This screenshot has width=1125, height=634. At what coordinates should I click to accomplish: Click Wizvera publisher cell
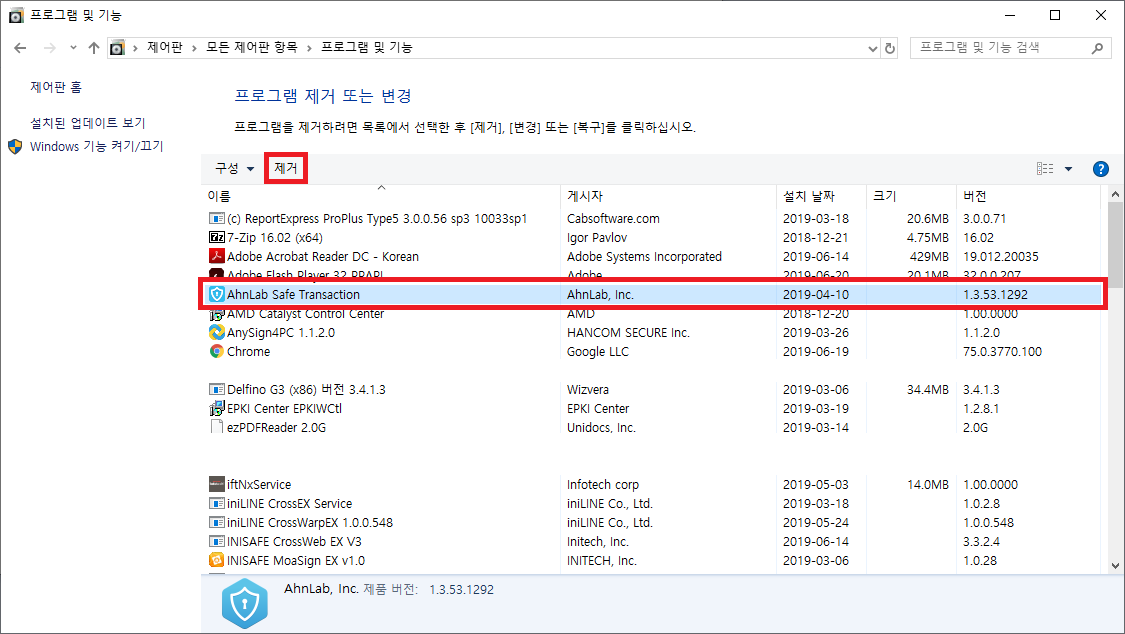tap(588, 389)
